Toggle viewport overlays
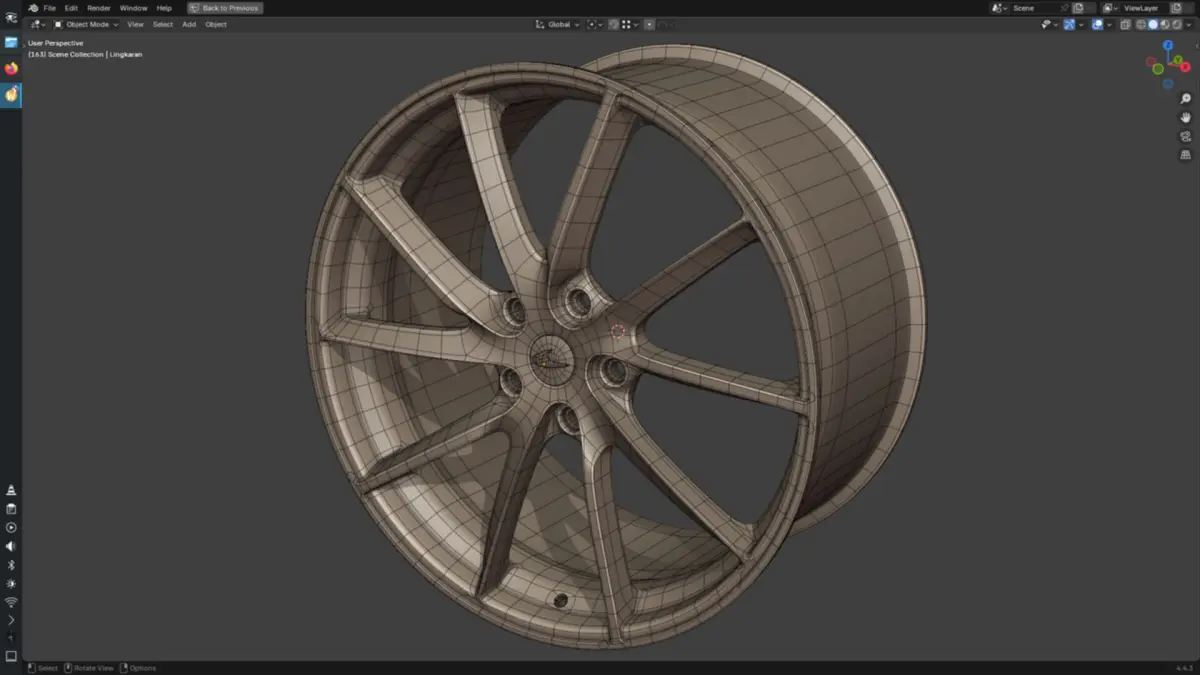Viewport: 1200px width, 675px height. coord(1097,24)
